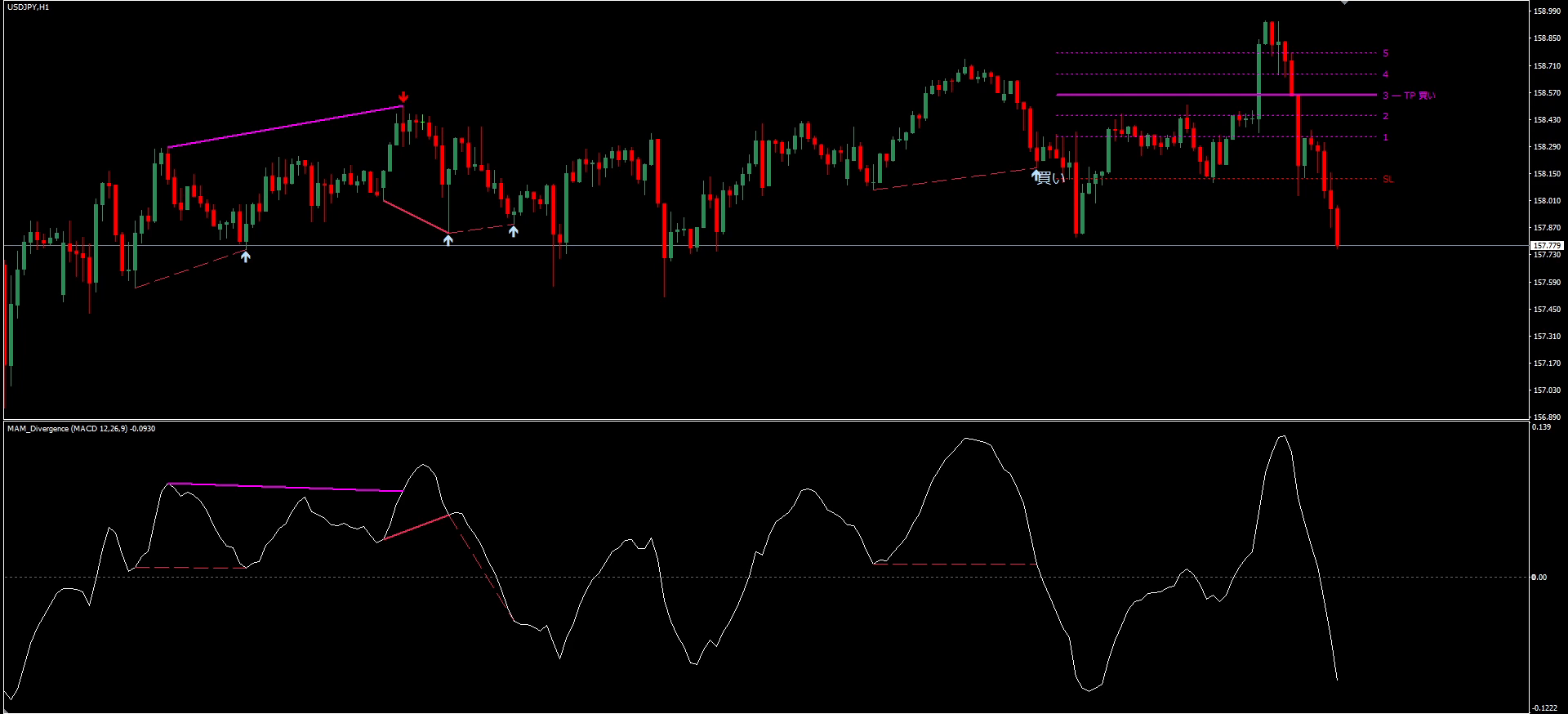The image size is (1568, 714).
Task: Select the level 5 label
Action: (1385, 54)
